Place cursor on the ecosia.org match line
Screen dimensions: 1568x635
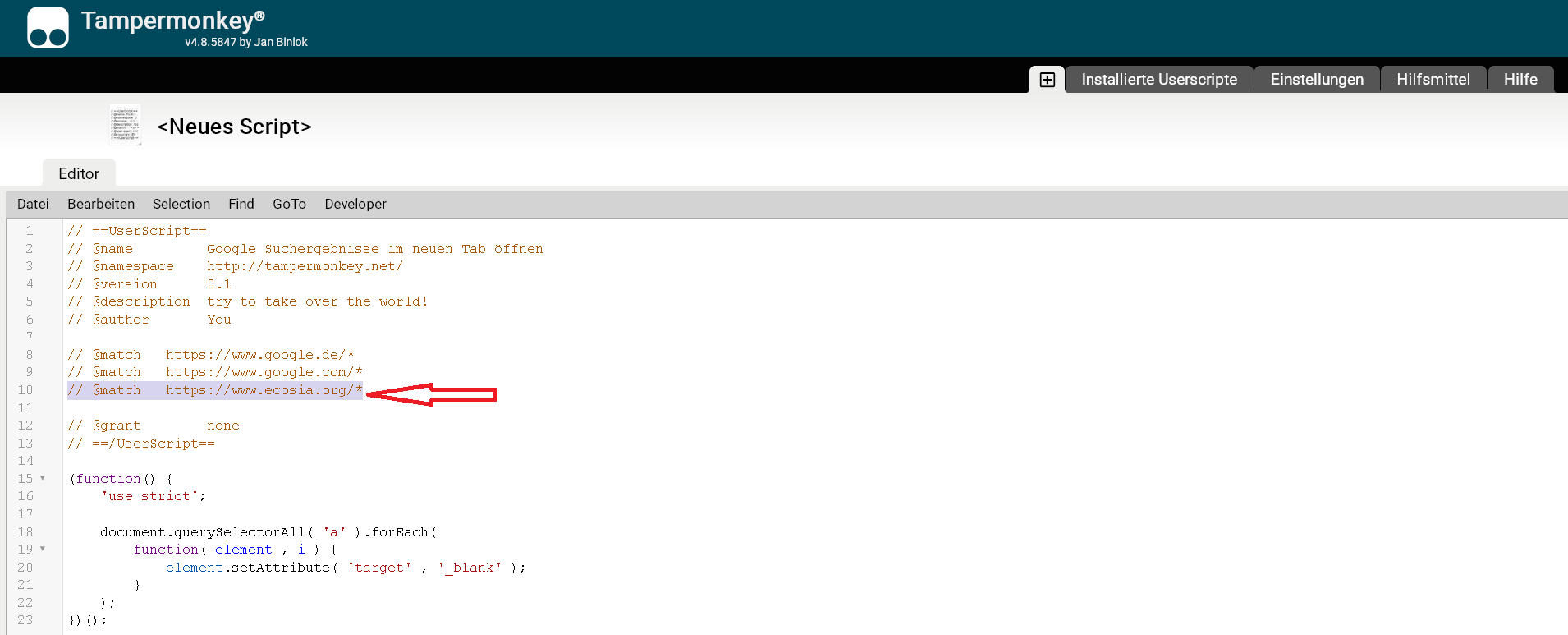(x=263, y=390)
